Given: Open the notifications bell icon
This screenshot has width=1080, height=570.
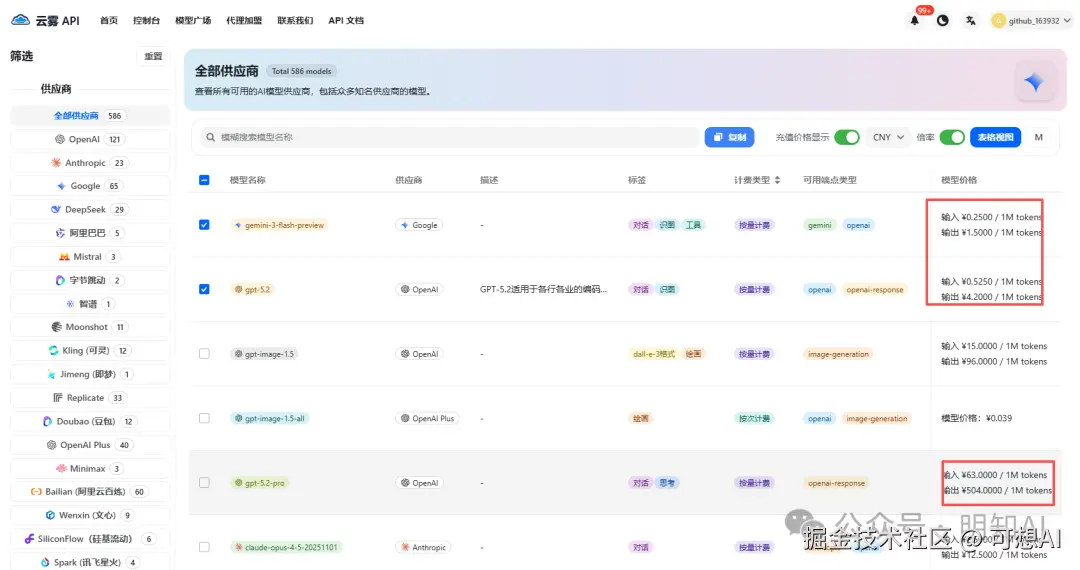Looking at the screenshot, I should (915, 21).
